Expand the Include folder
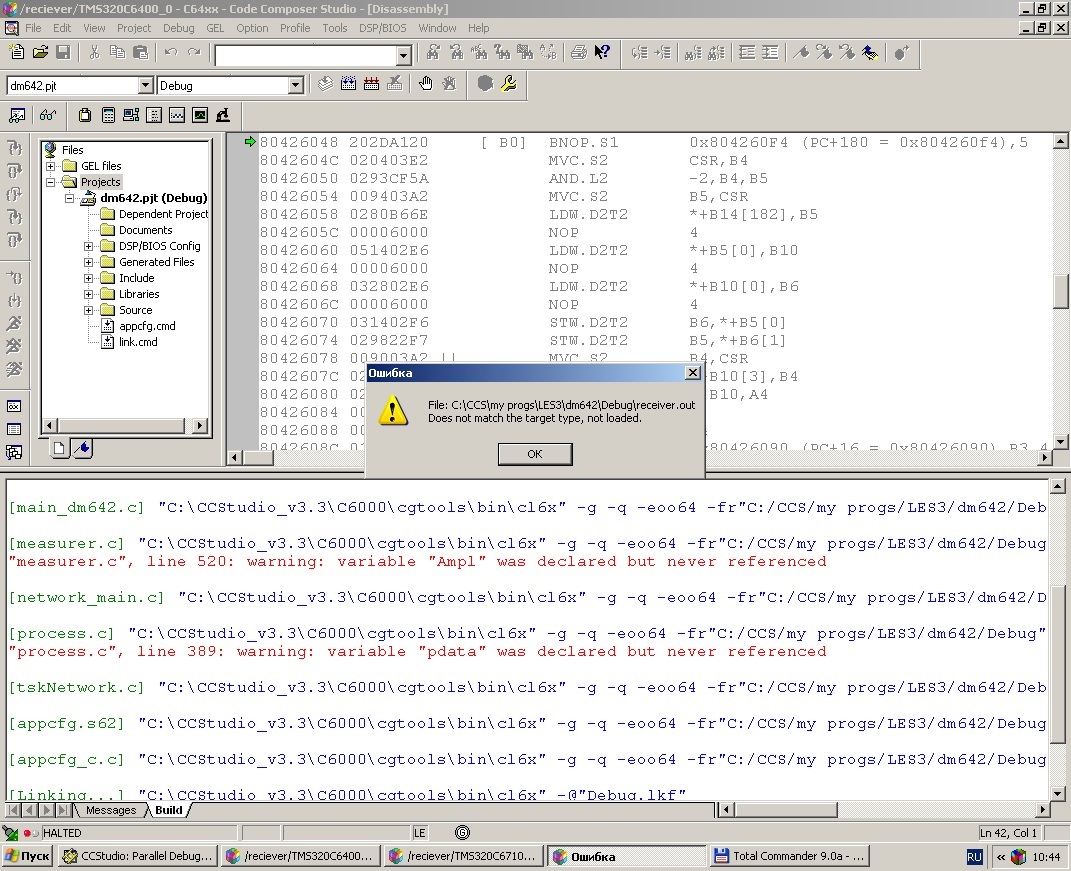 [x=89, y=278]
